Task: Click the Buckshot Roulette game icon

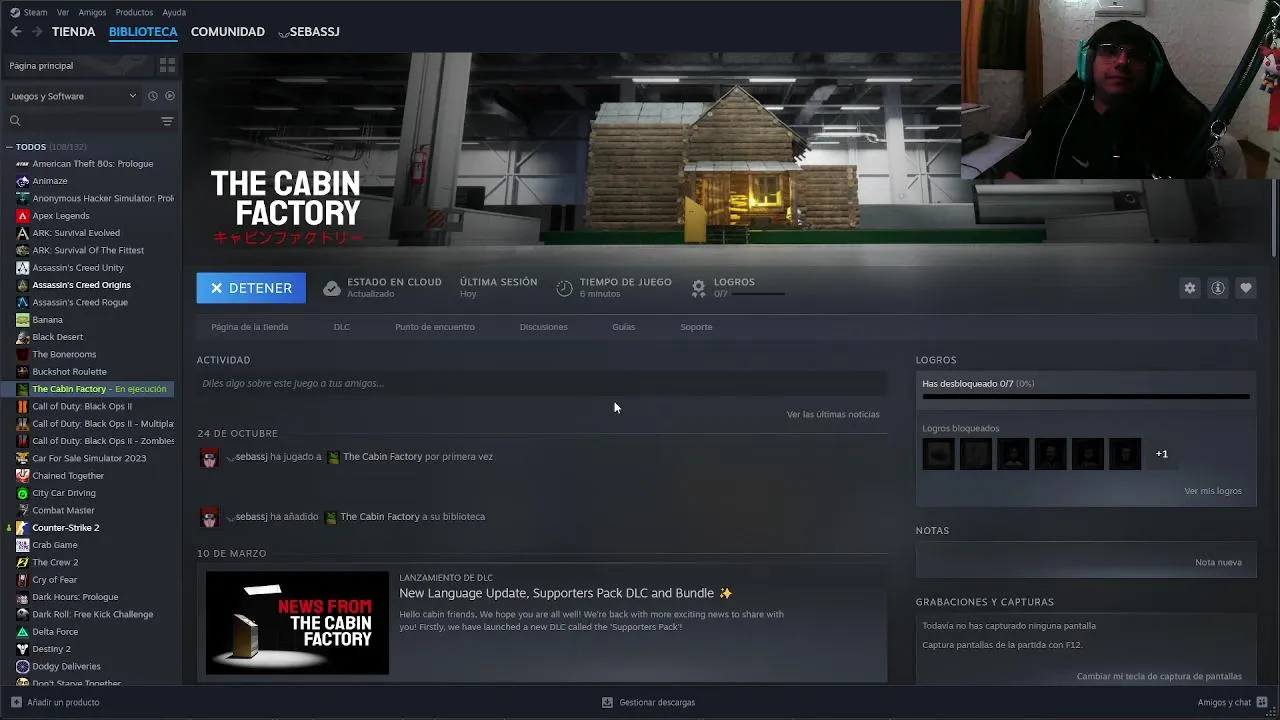Action: pyautogui.click(x=22, y=372)
